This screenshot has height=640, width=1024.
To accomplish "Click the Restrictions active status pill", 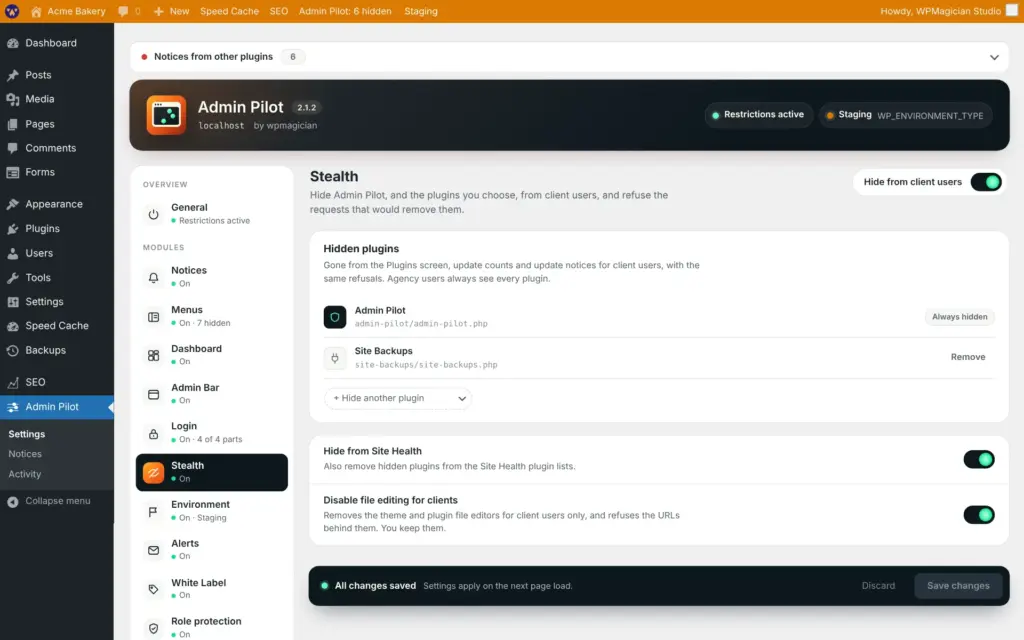I will 758,115.
